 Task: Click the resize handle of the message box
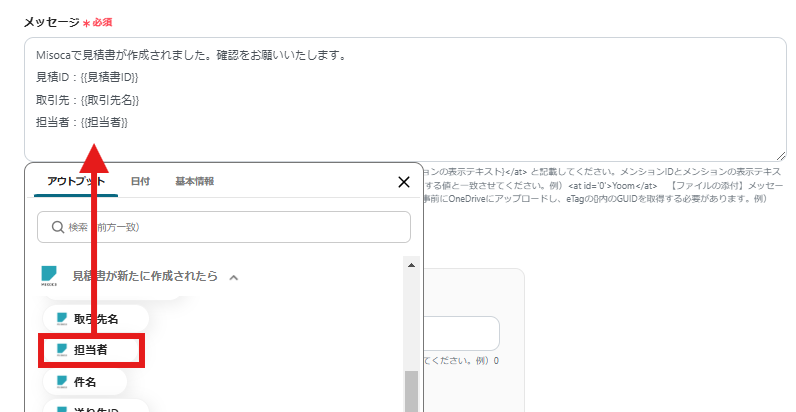pyautogui.click(x=781, y=156)
